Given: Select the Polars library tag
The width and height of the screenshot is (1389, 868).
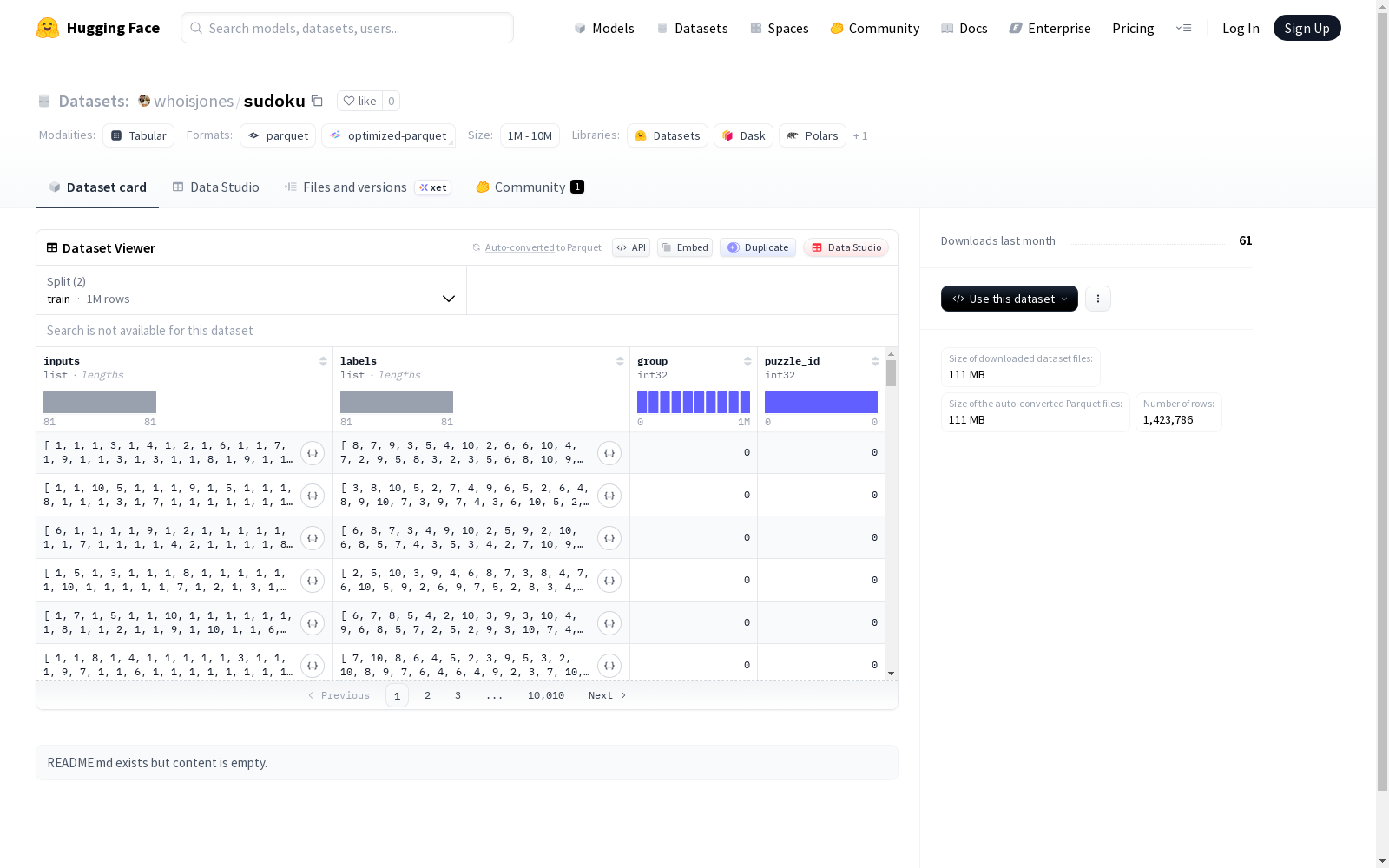Looking at the screenshot, I should pos(813,135).
